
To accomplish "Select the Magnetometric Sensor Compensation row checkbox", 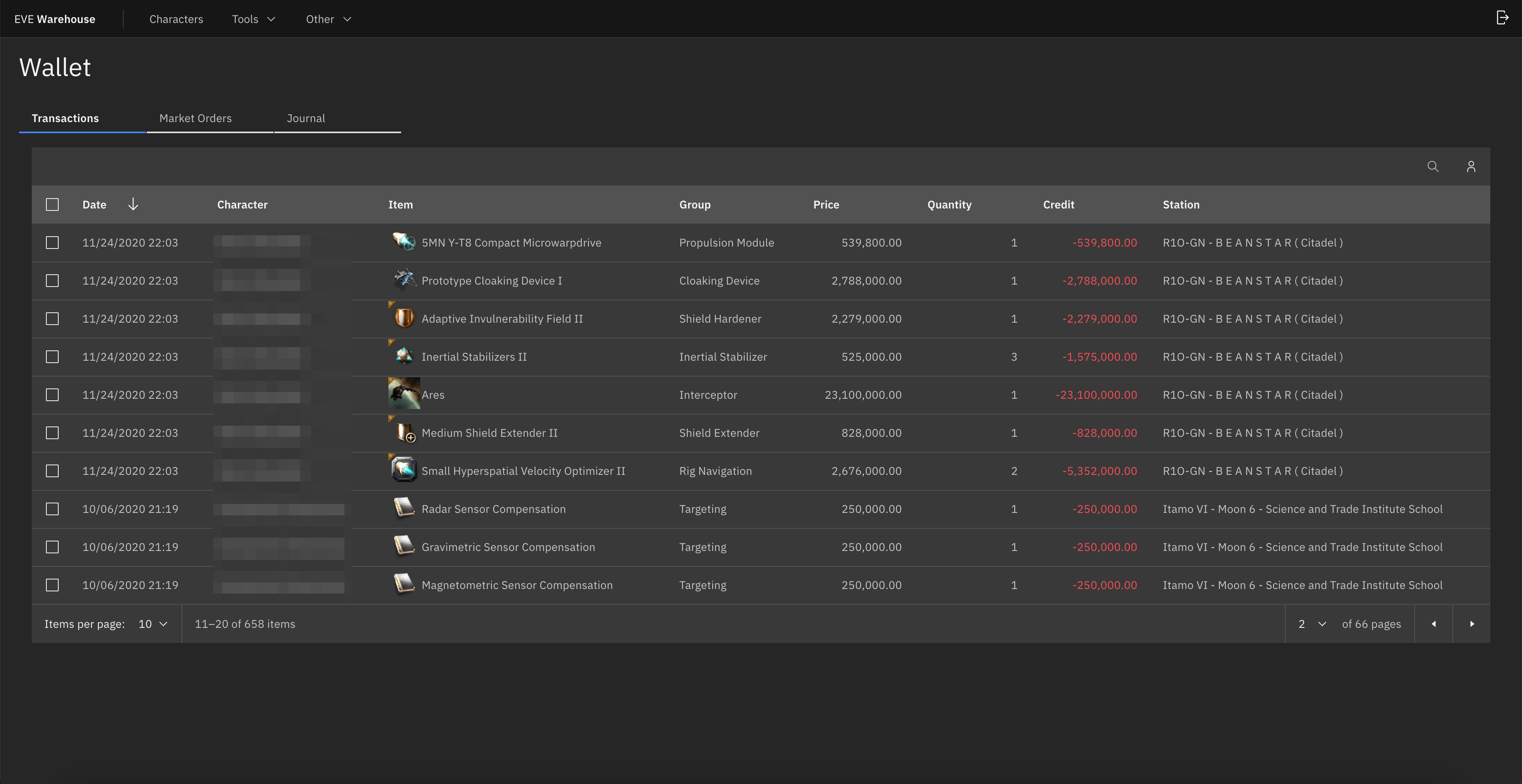I will [x=53, y=585].
